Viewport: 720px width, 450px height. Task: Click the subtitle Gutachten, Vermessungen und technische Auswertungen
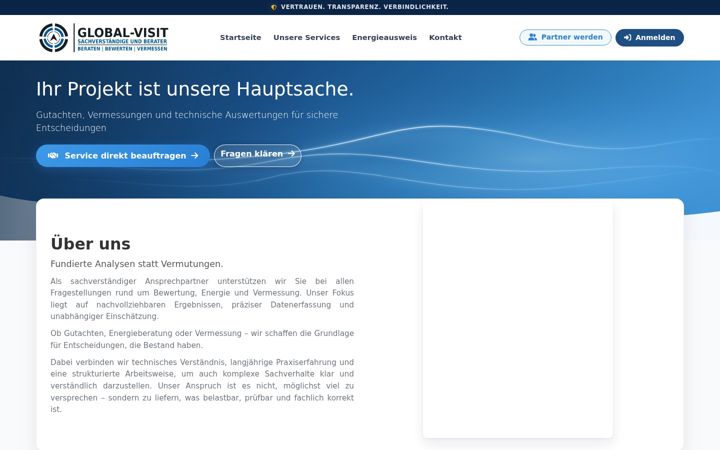coord(187,121)
